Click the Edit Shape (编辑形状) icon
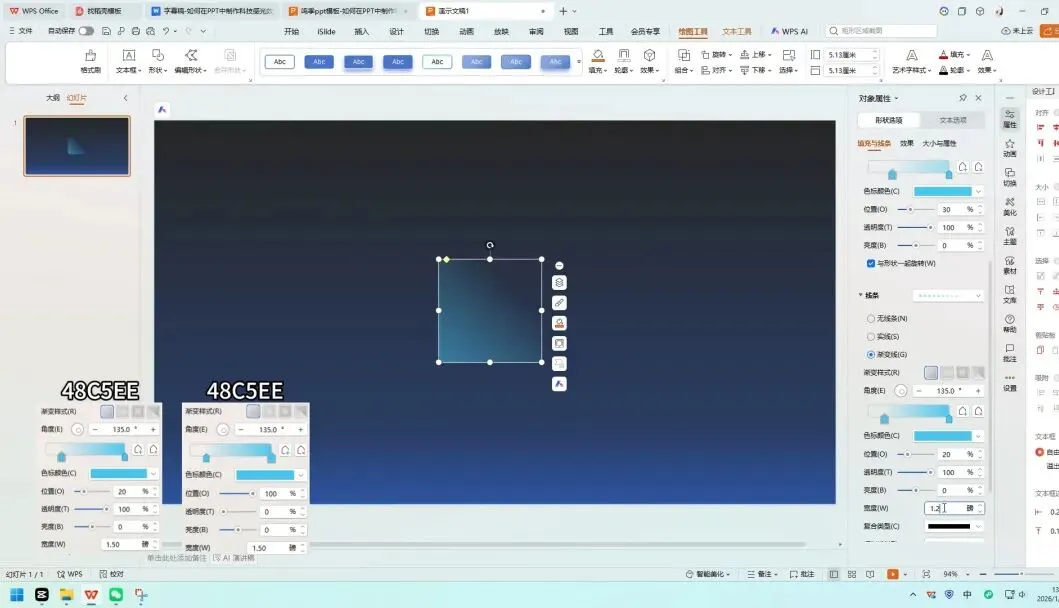Viewport: 1059px width, 608px height. point(191,55)
